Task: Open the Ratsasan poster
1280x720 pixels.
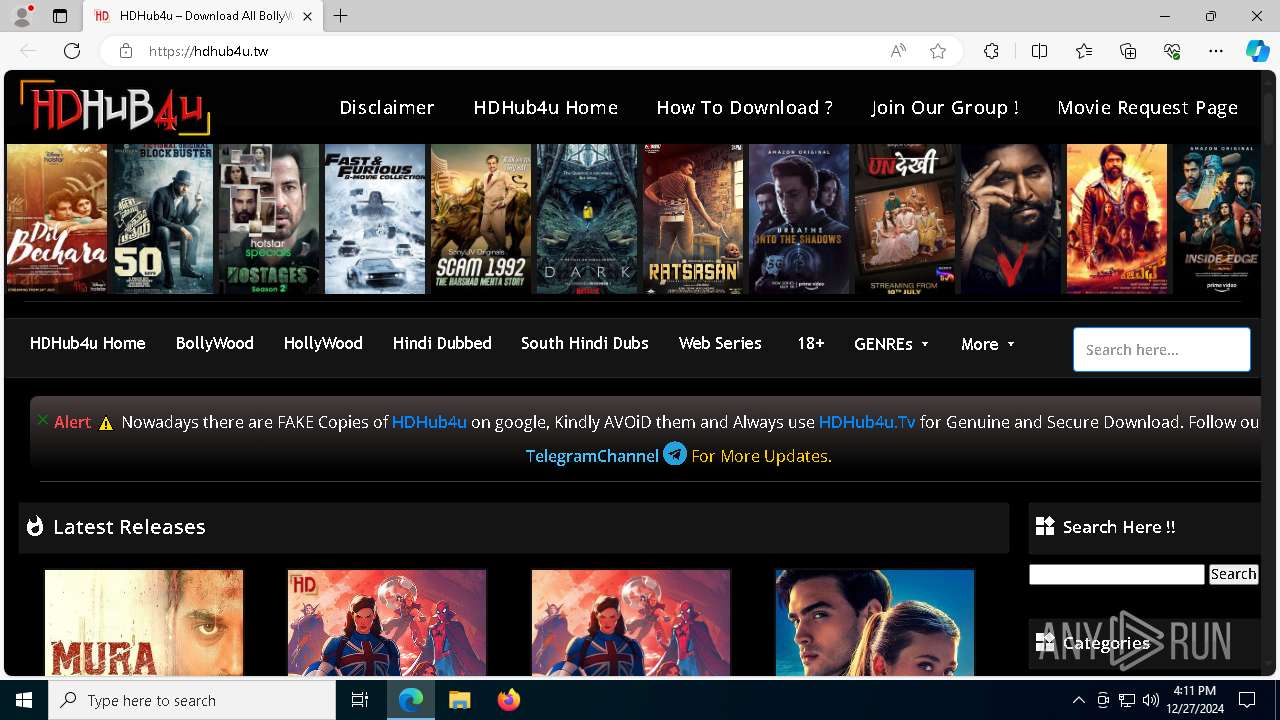Action: (x=693, y=219)
